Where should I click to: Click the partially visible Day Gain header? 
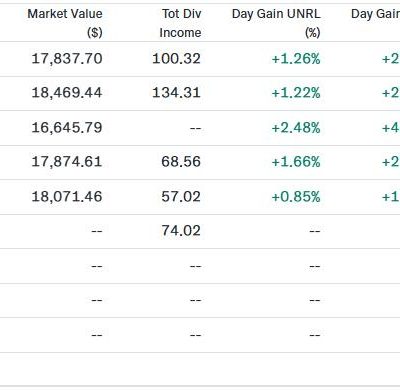[375, 14]
